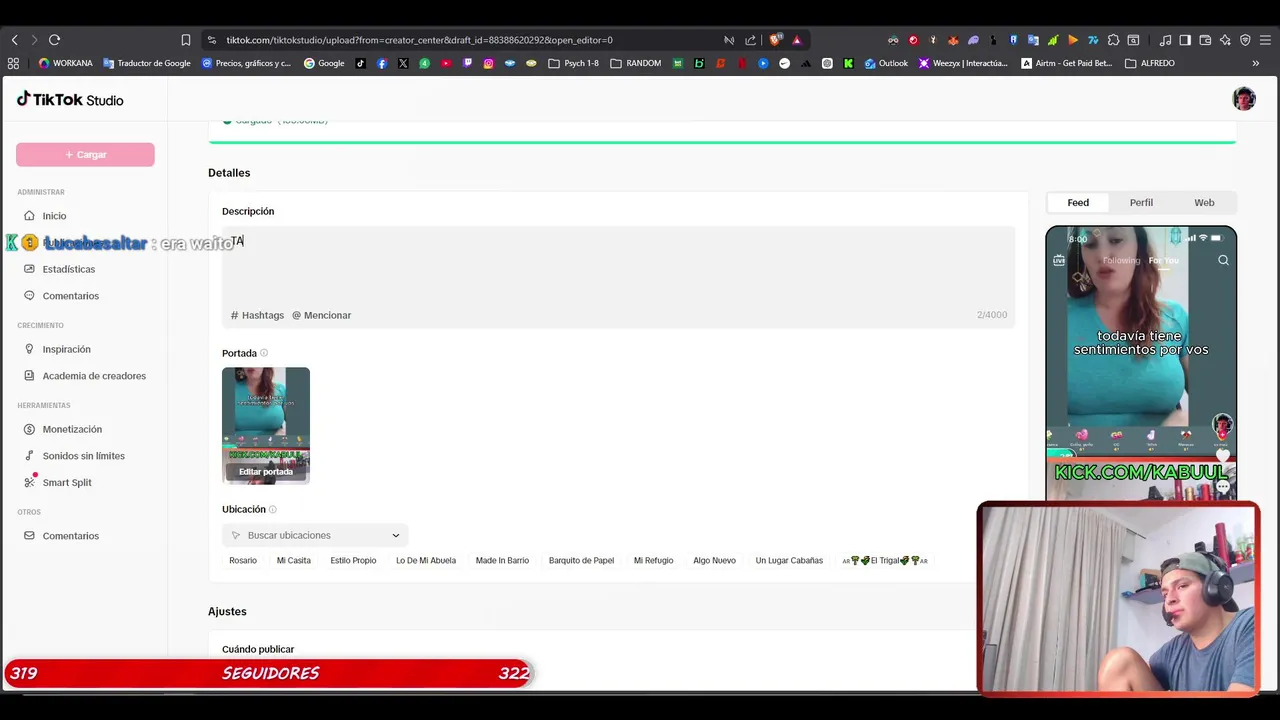Open the Brave Wallet icon

click(x=1205, y=40)
